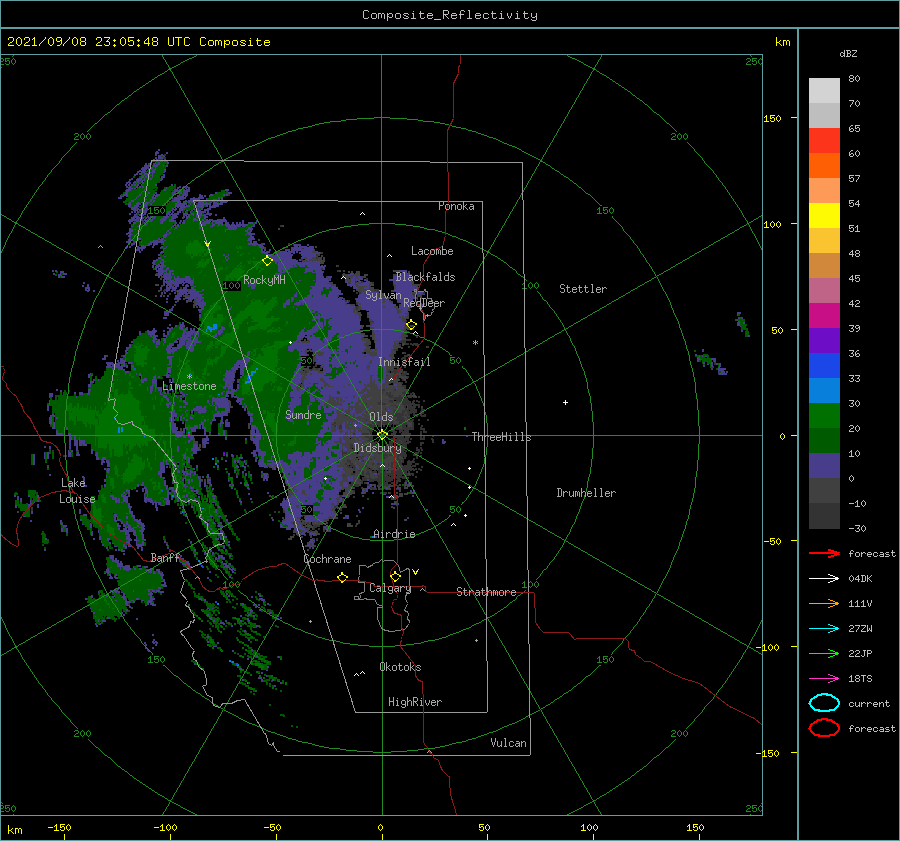Click the Calgary city label
Viewport: 900px width, 841px height.
tap(390, 588)
